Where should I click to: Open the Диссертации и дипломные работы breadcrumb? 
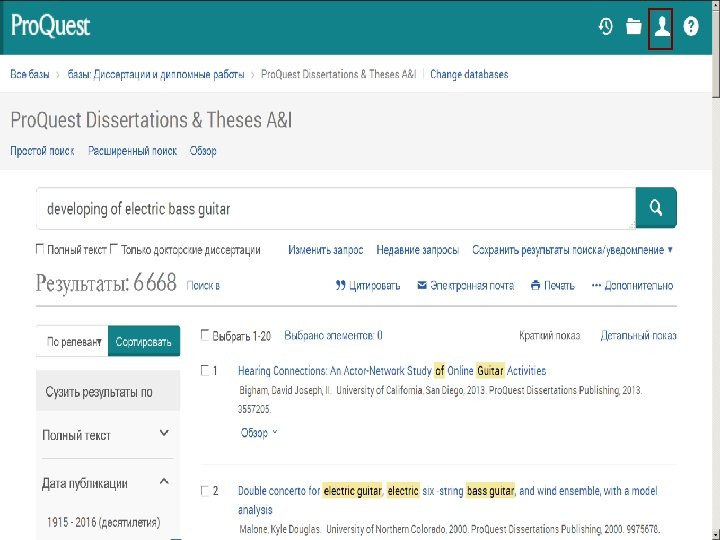pos(156,74)
